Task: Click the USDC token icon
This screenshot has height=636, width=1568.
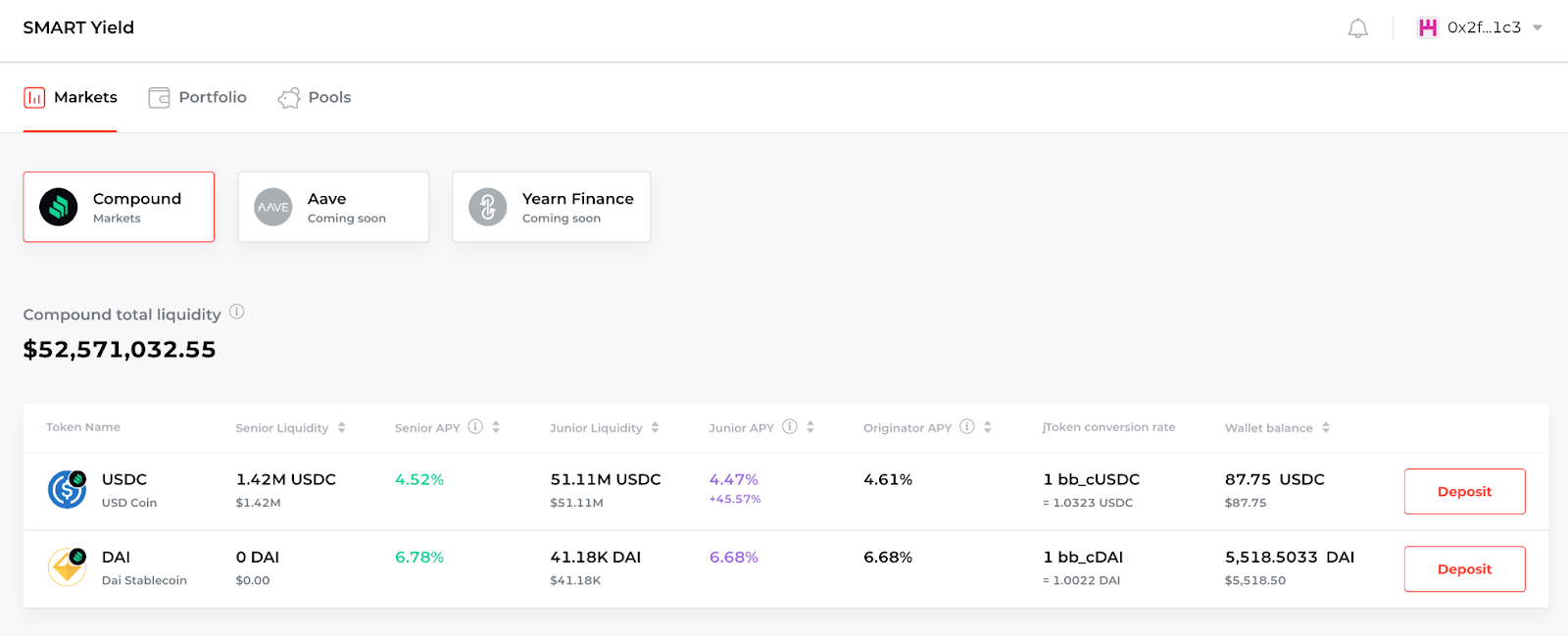Action: [x=67, y=489]
